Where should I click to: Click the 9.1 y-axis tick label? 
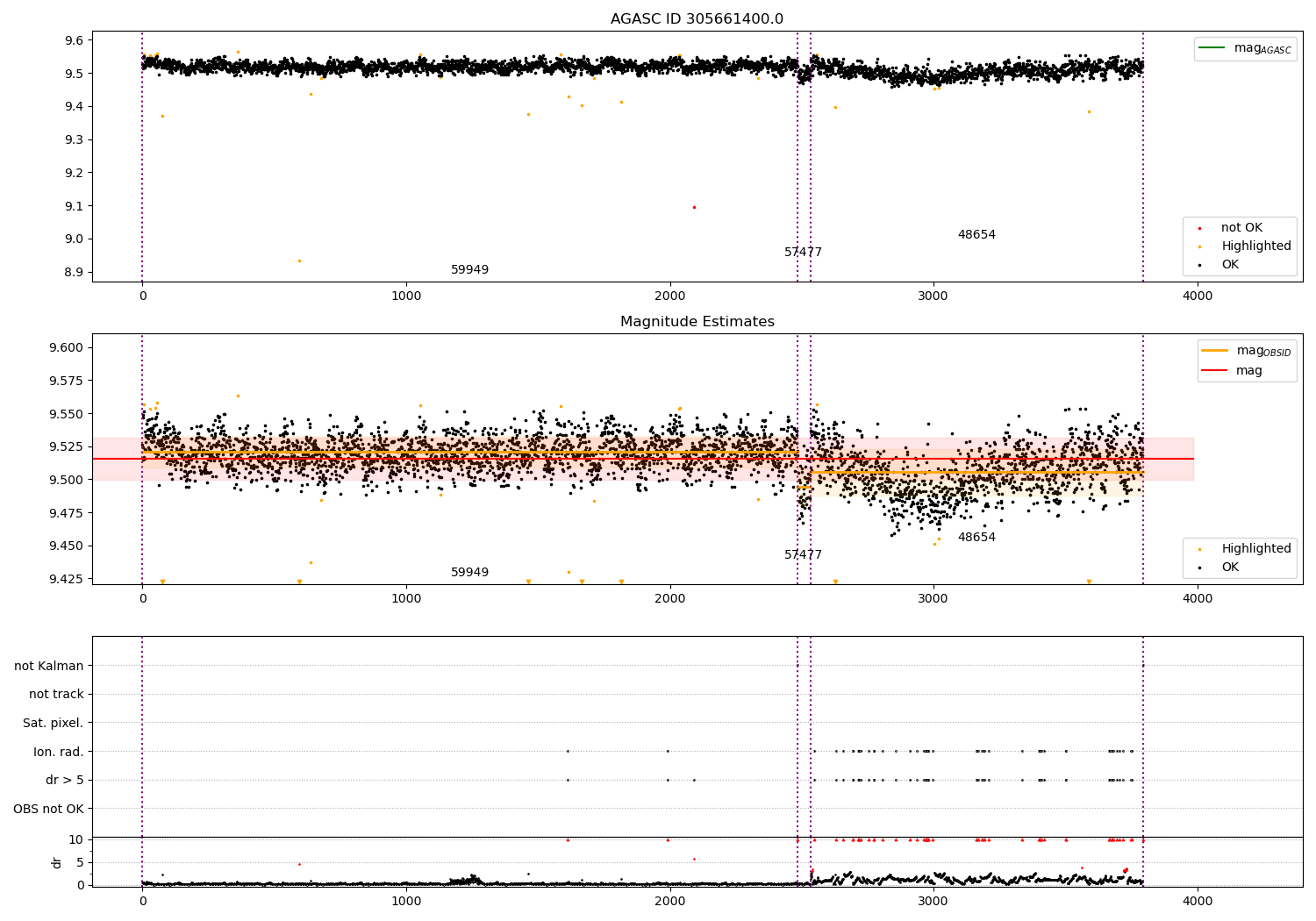point(74,206)
